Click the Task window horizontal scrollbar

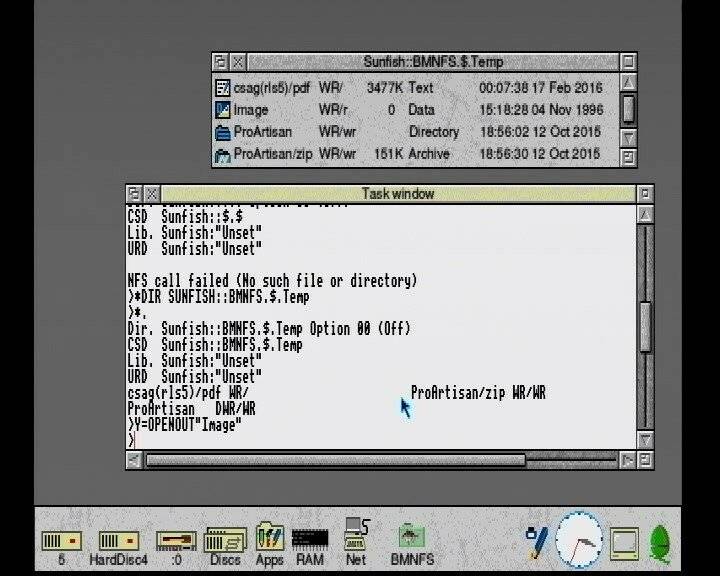335,460
